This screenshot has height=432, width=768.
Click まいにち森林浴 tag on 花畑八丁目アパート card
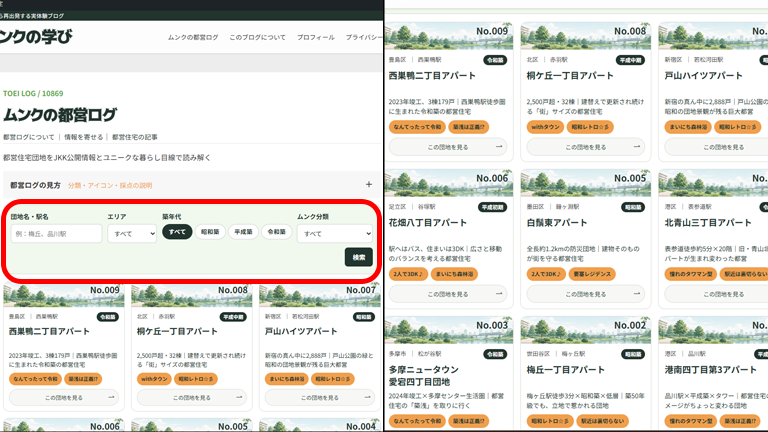(454, 274)
